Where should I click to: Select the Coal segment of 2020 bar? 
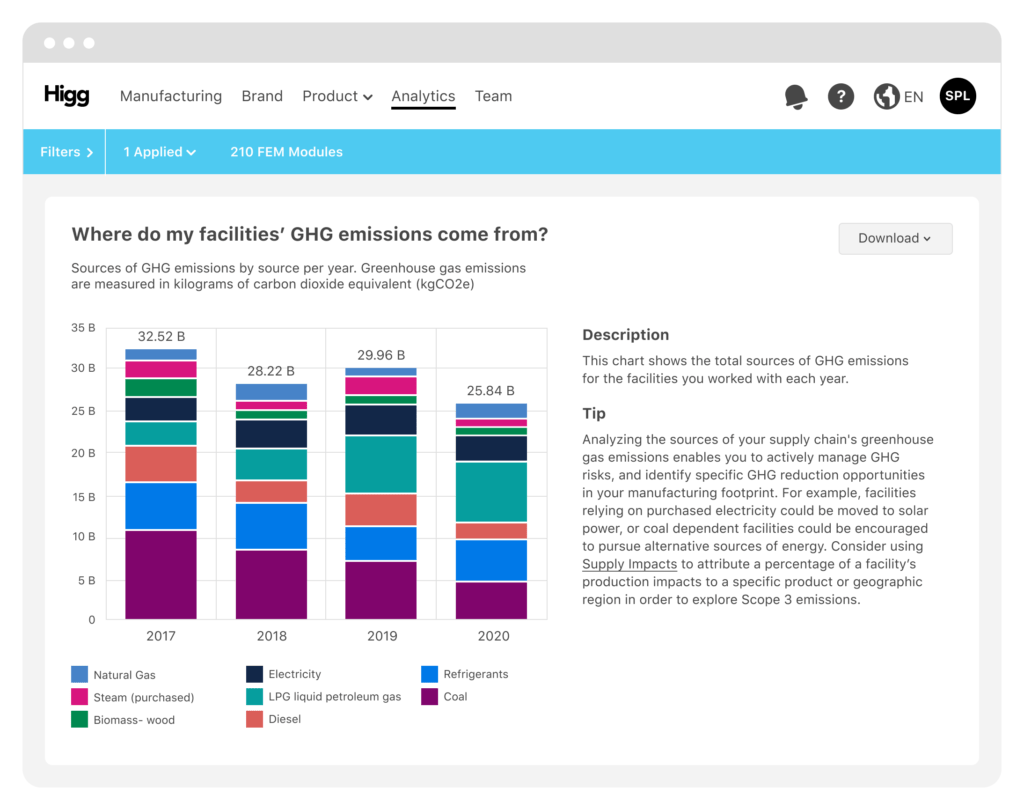click(x=491, y=600)
